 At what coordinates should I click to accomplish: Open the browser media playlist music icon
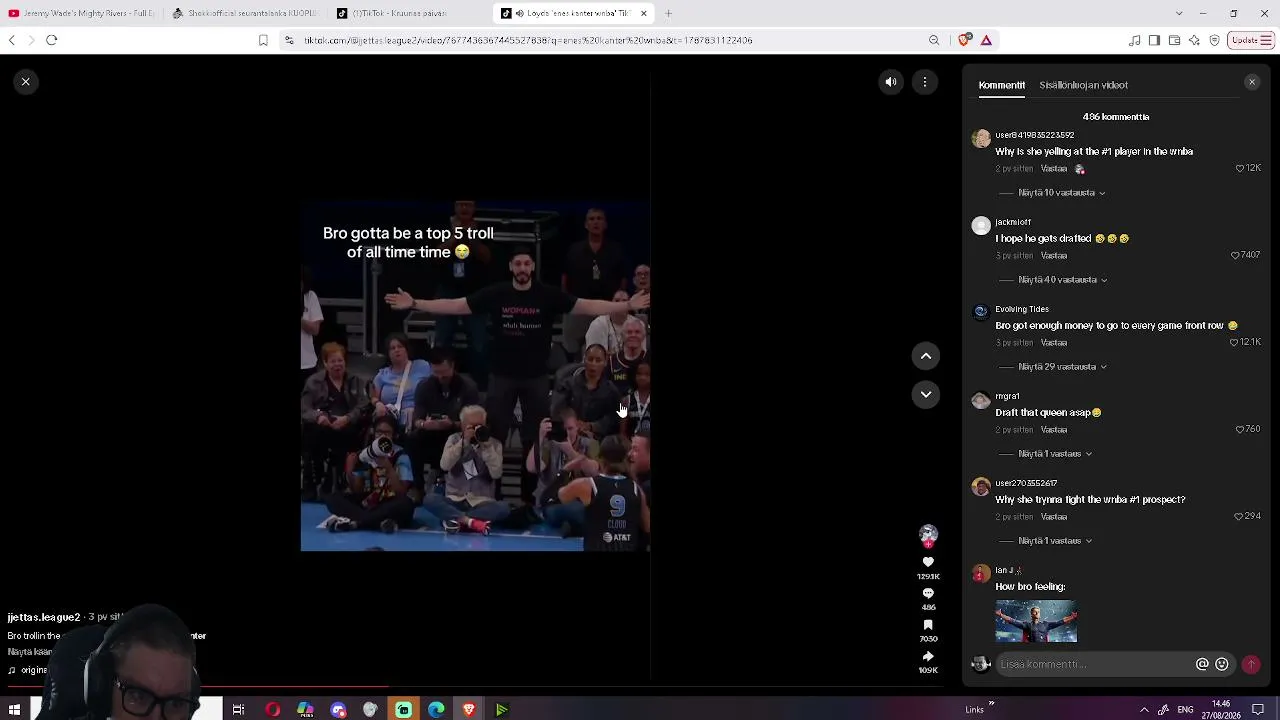tap(1134, 40)
